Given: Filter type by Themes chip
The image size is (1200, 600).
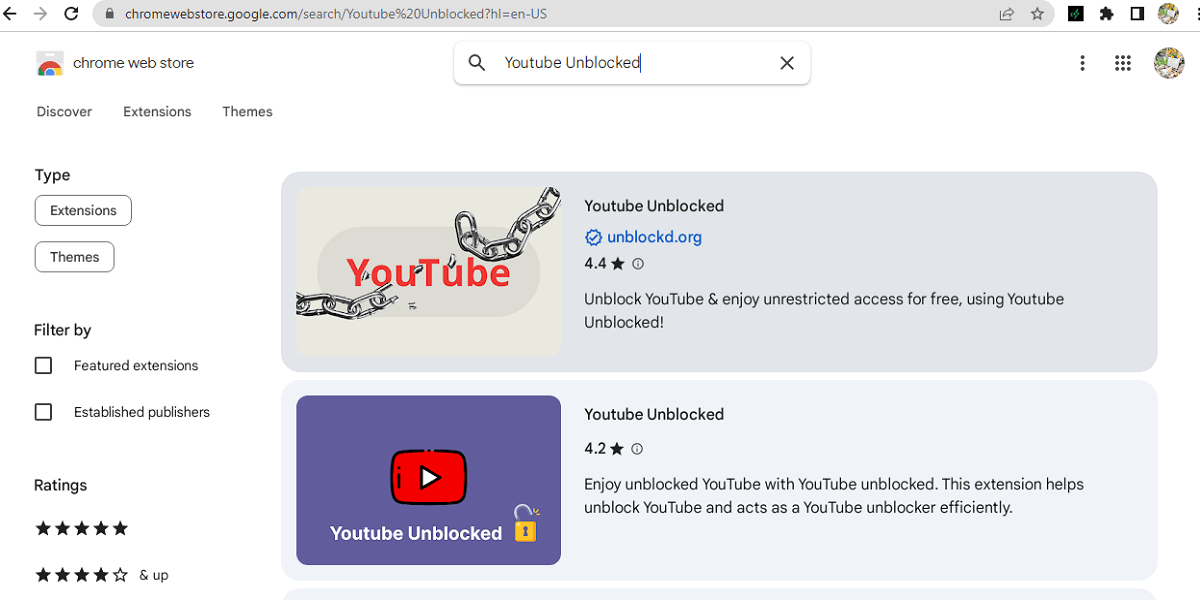Looking at the screenshot, I should click(x=75, y=257).
